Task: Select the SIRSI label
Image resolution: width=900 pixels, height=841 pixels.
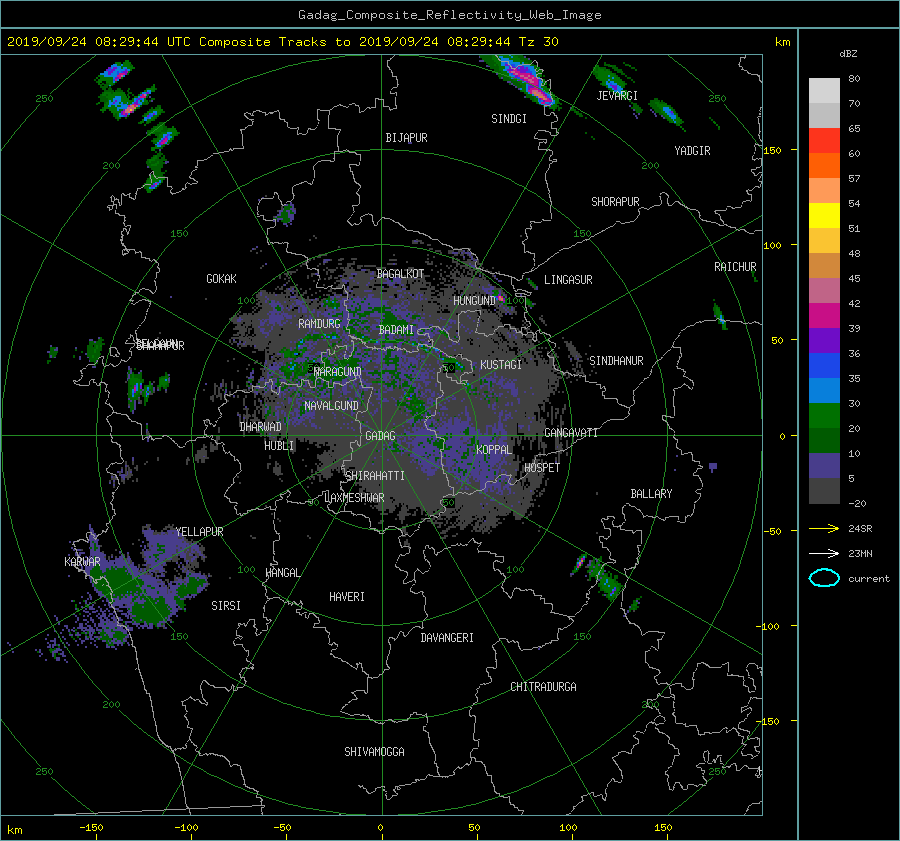Action: [x=226, y=606]
